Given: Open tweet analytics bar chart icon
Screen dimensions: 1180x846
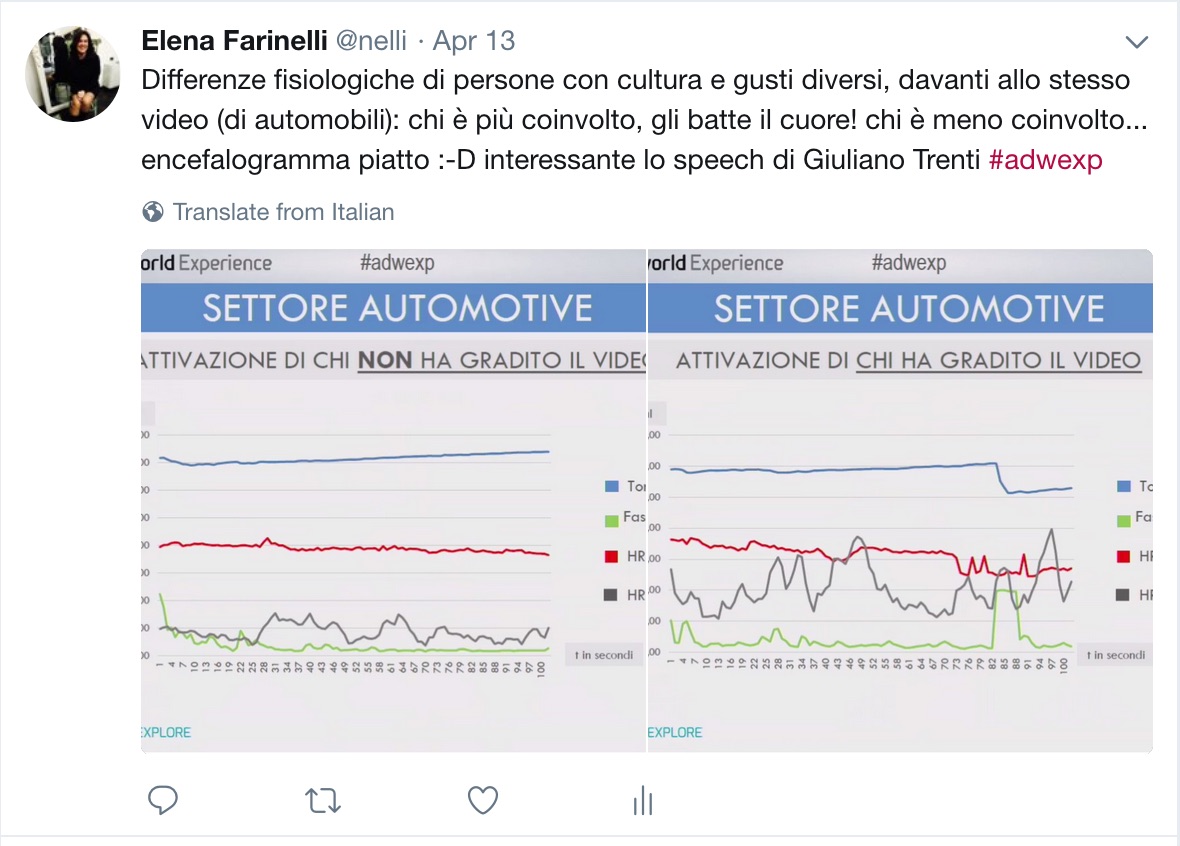Looking at the screenshot, I should click(643, 801).
